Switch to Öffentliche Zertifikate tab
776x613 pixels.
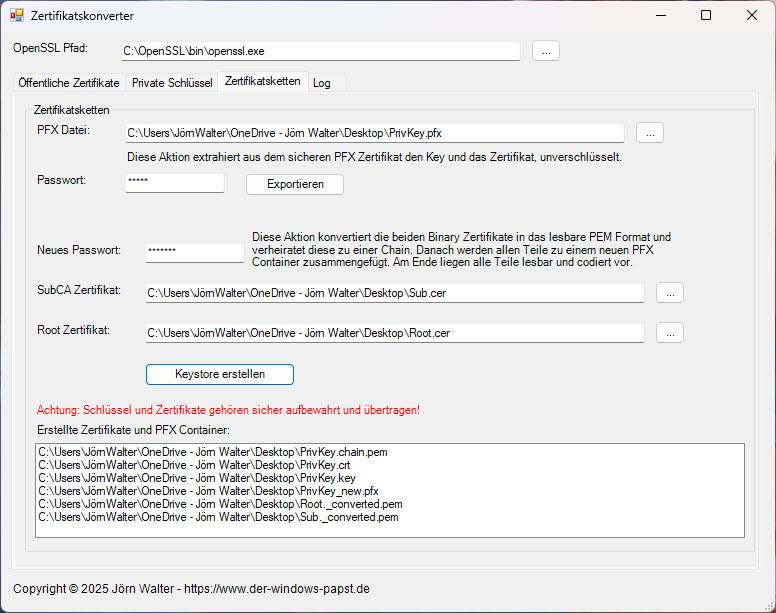click(x=69, y=83)
